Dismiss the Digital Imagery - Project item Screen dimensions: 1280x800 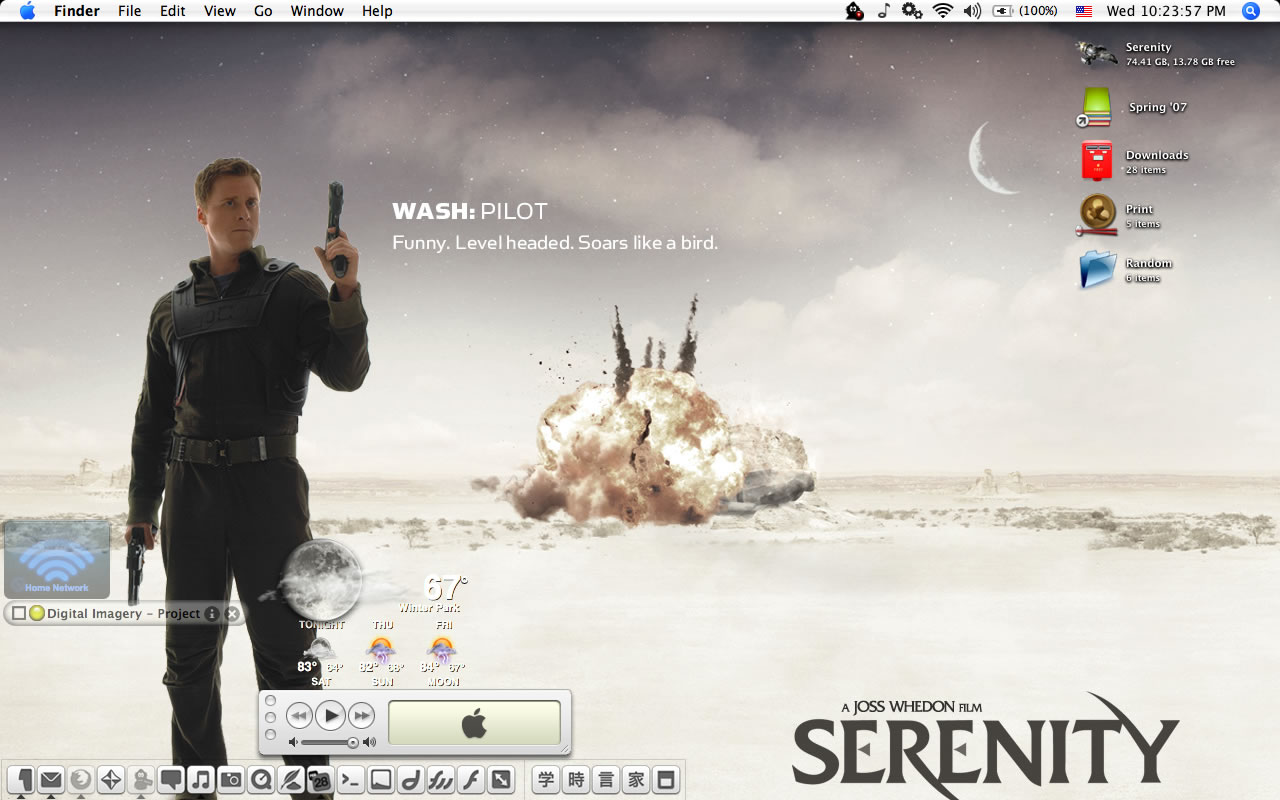[232, 613]
